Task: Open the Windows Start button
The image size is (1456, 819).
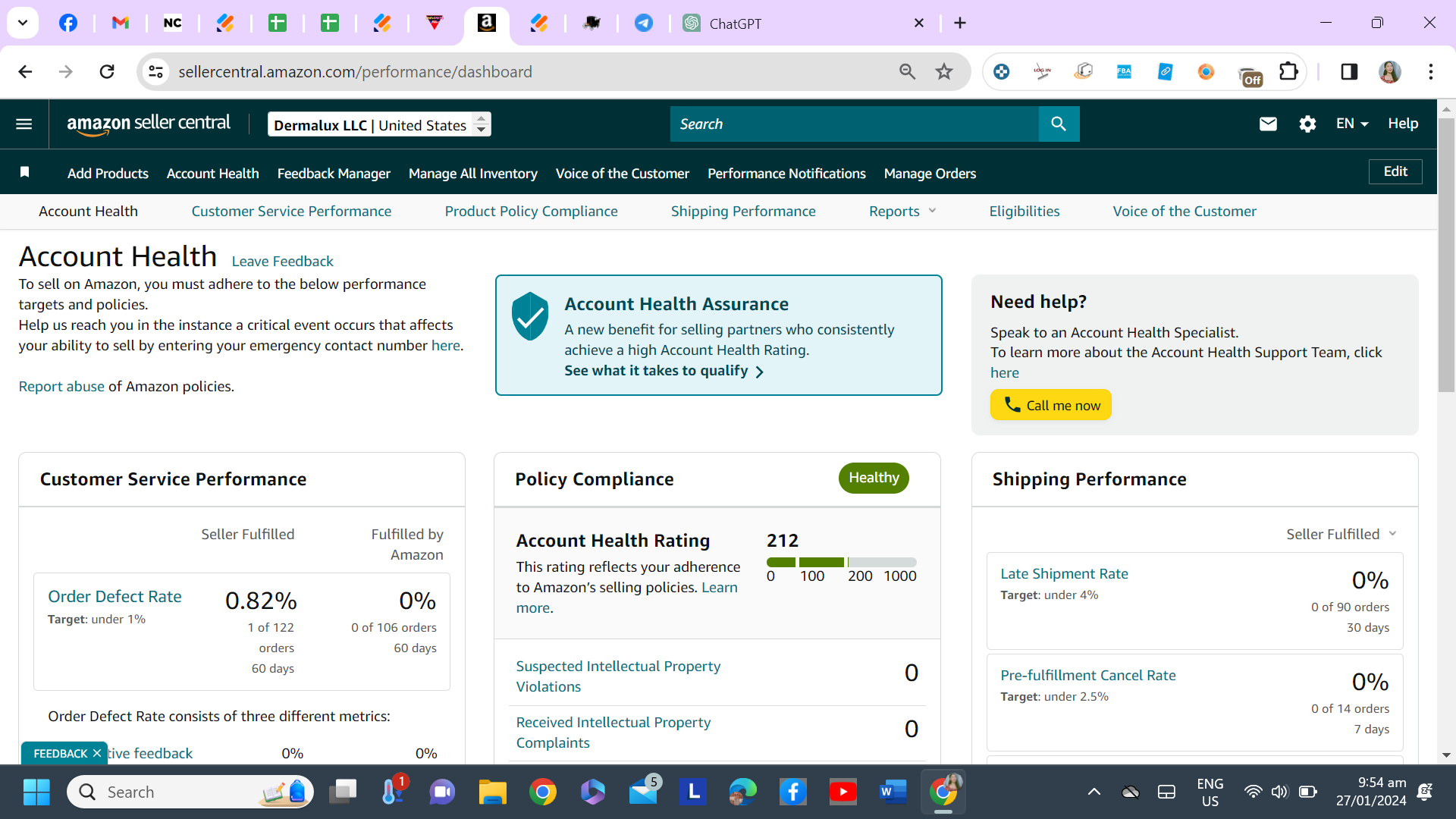Action: [x=36, y=792]
